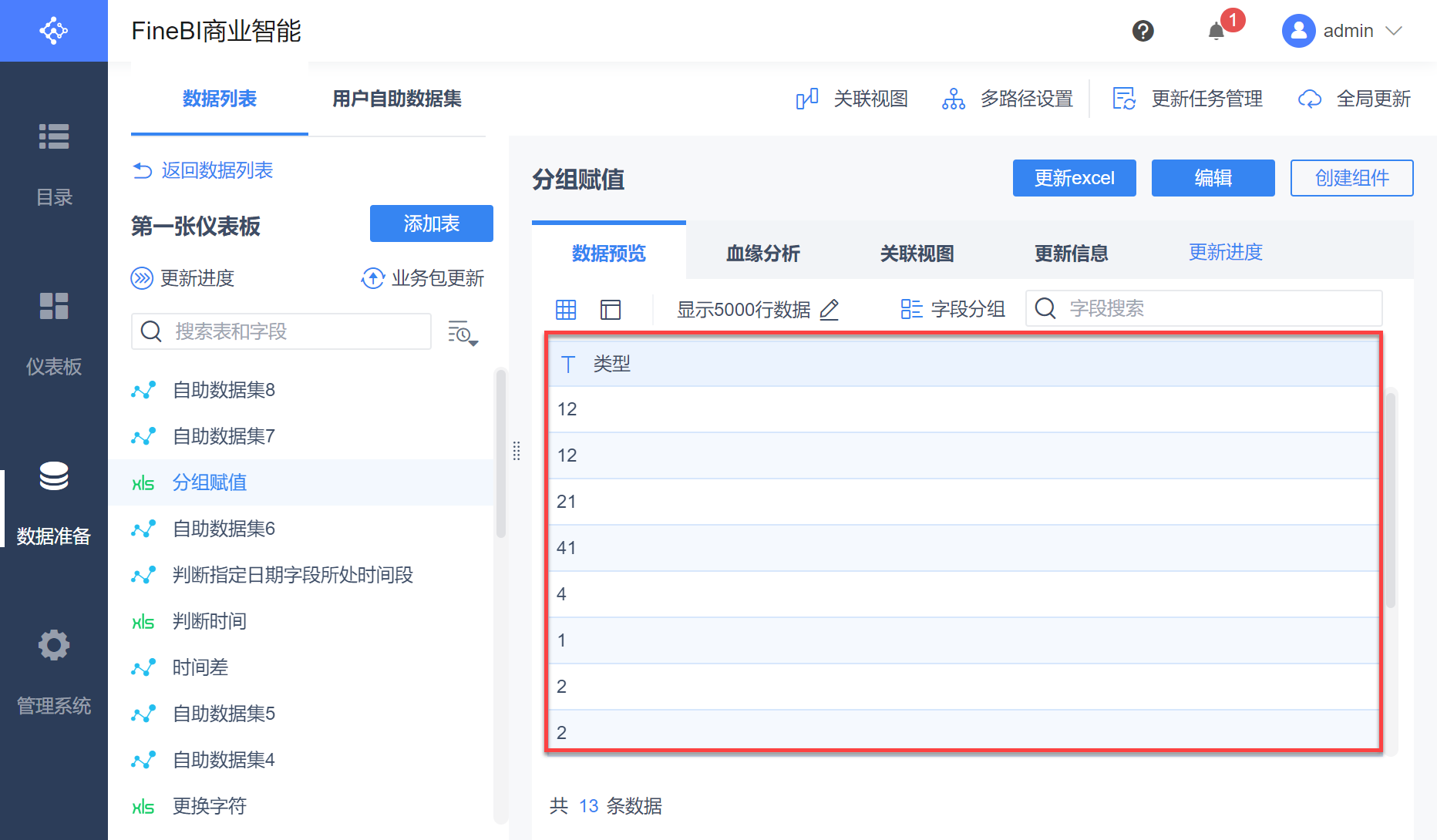The height and width of the screenshot is (840, 1437).
Task: Open sort and filter options icon
Action: [463, 333]
